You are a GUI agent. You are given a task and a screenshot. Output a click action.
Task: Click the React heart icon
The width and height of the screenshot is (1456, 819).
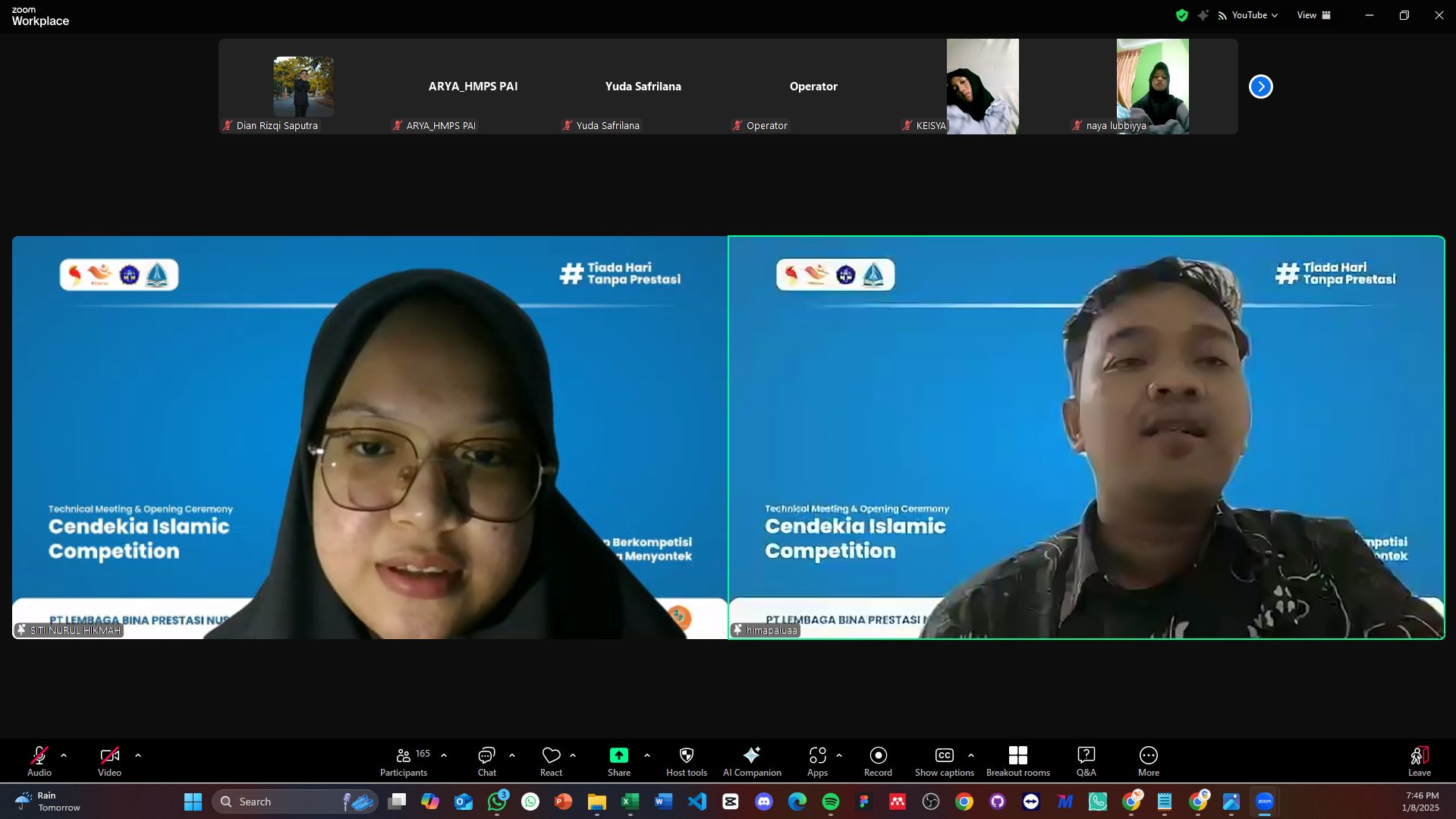point(551,761)
